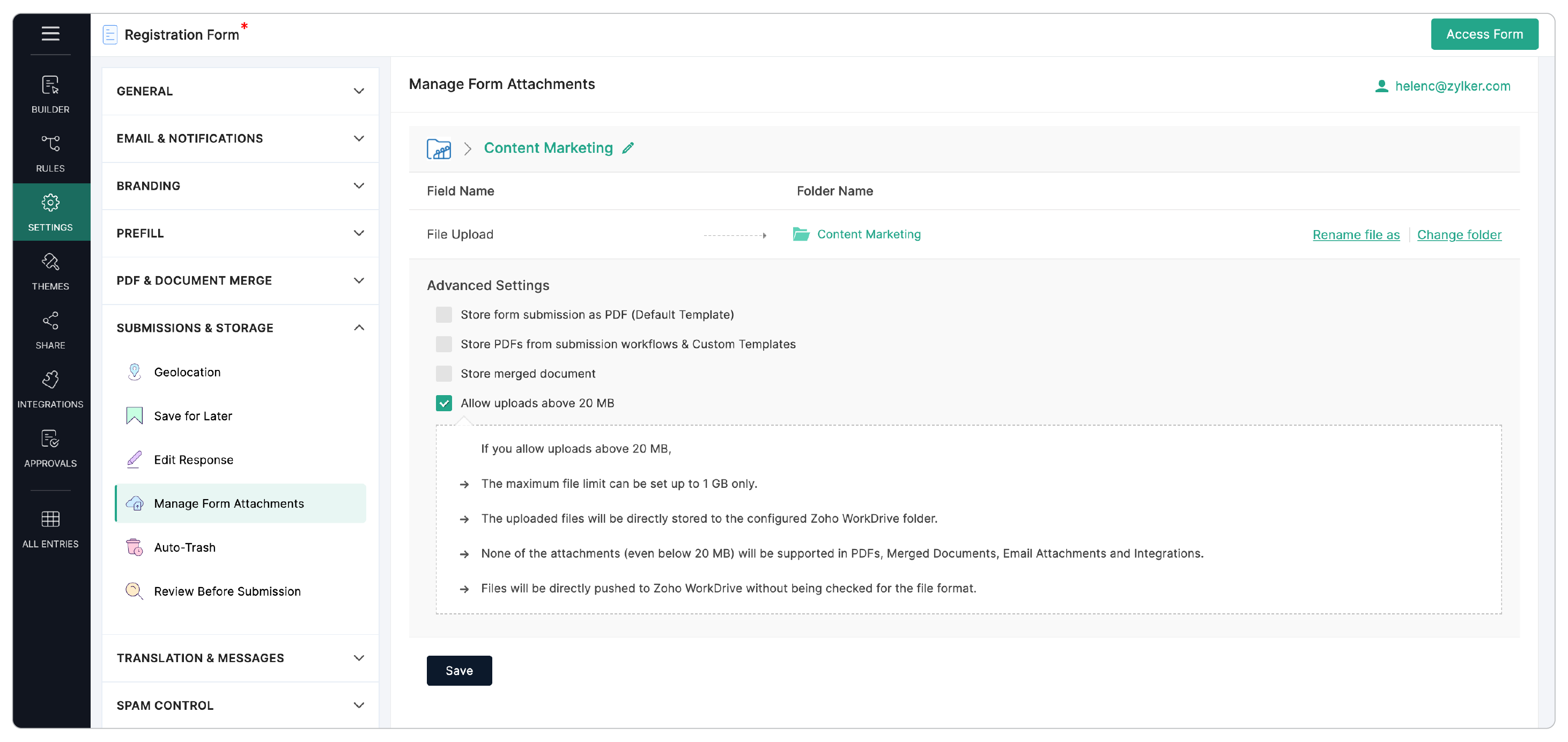1568x742 pixels.
Task: Open the hamburger menu at the top left
Action: pyautogui.click(x=50, y=34)
